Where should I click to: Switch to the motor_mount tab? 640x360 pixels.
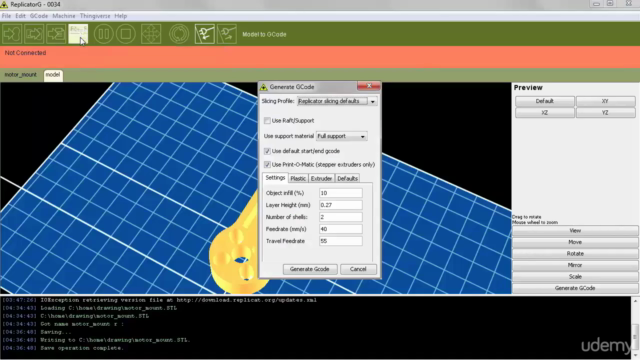(20, 75)
